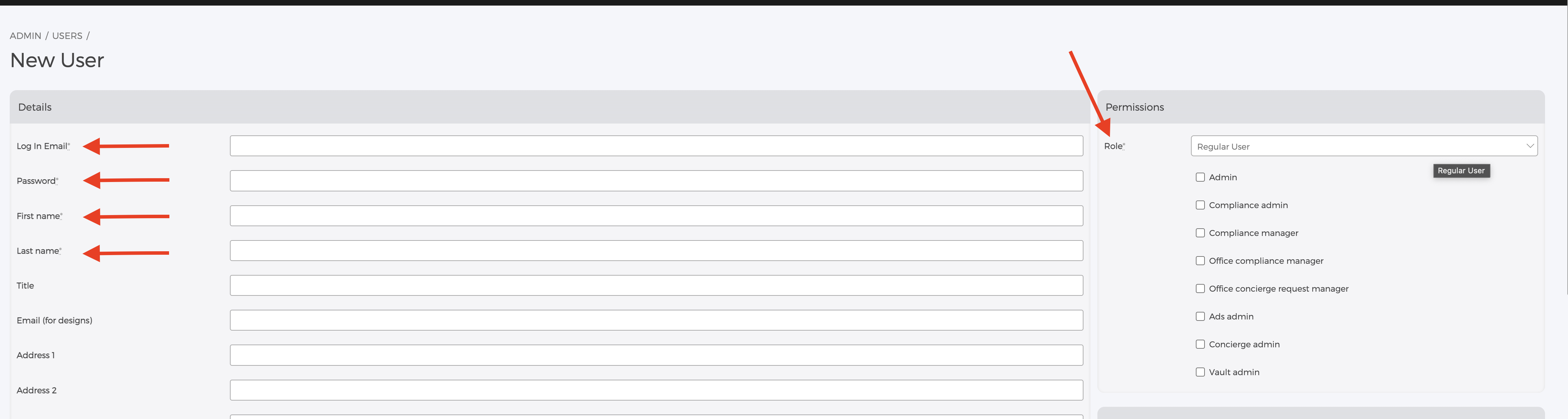The image size is (1568, 419).
Task: Check the Compliance manager box
Action: [x=1200, y=233]
